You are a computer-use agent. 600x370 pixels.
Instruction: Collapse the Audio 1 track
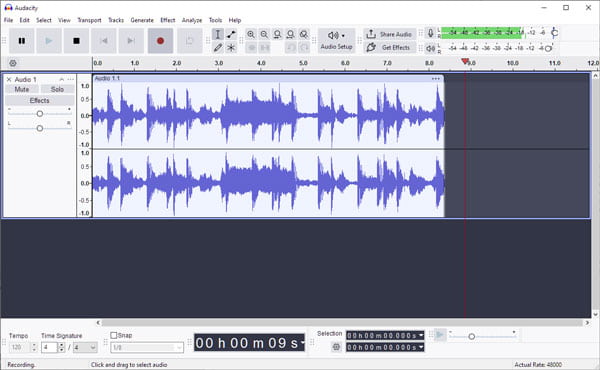[x=61, y=80]
